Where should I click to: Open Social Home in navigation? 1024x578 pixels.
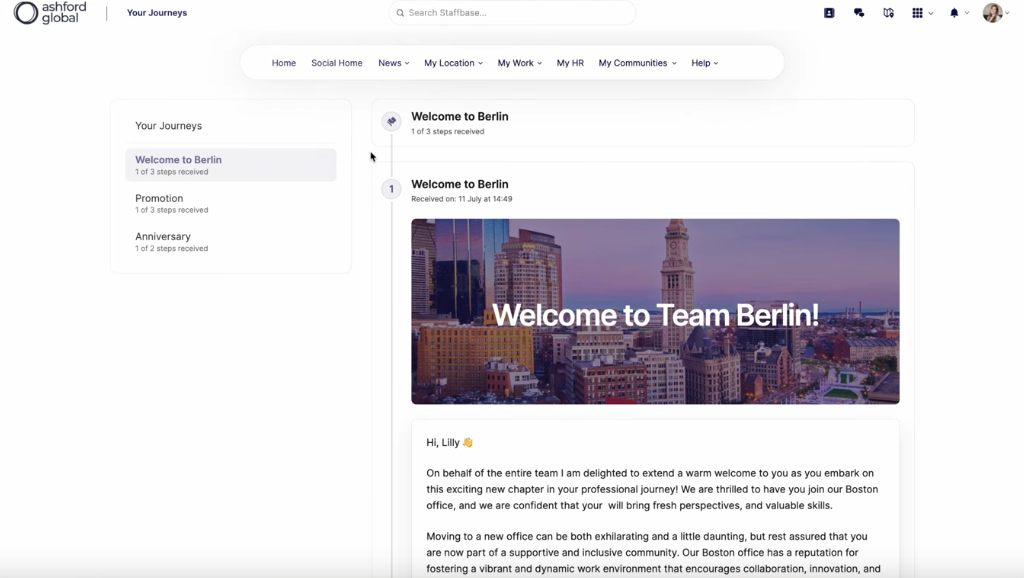tap(337, 63)
